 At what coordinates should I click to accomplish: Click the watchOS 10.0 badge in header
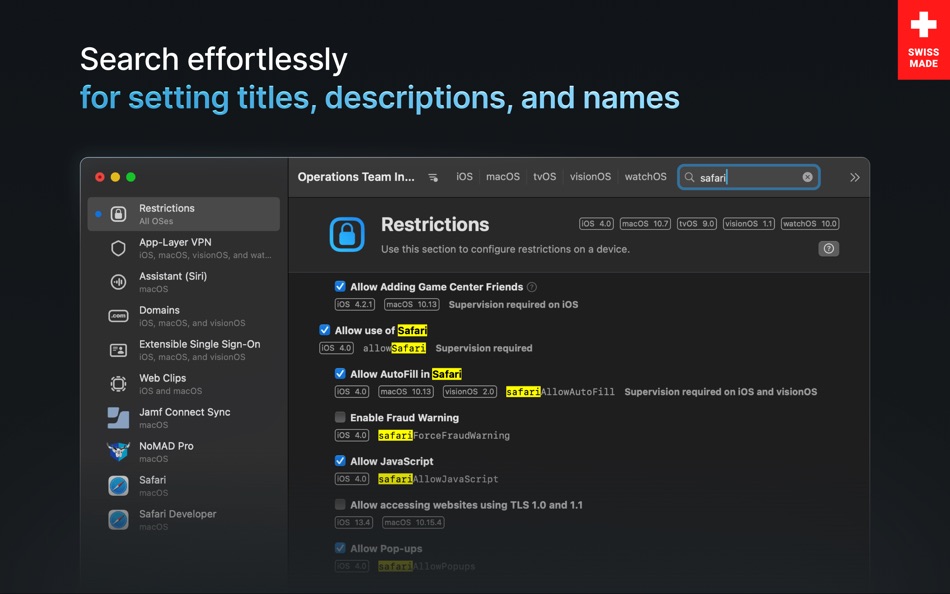coord(810,224)
